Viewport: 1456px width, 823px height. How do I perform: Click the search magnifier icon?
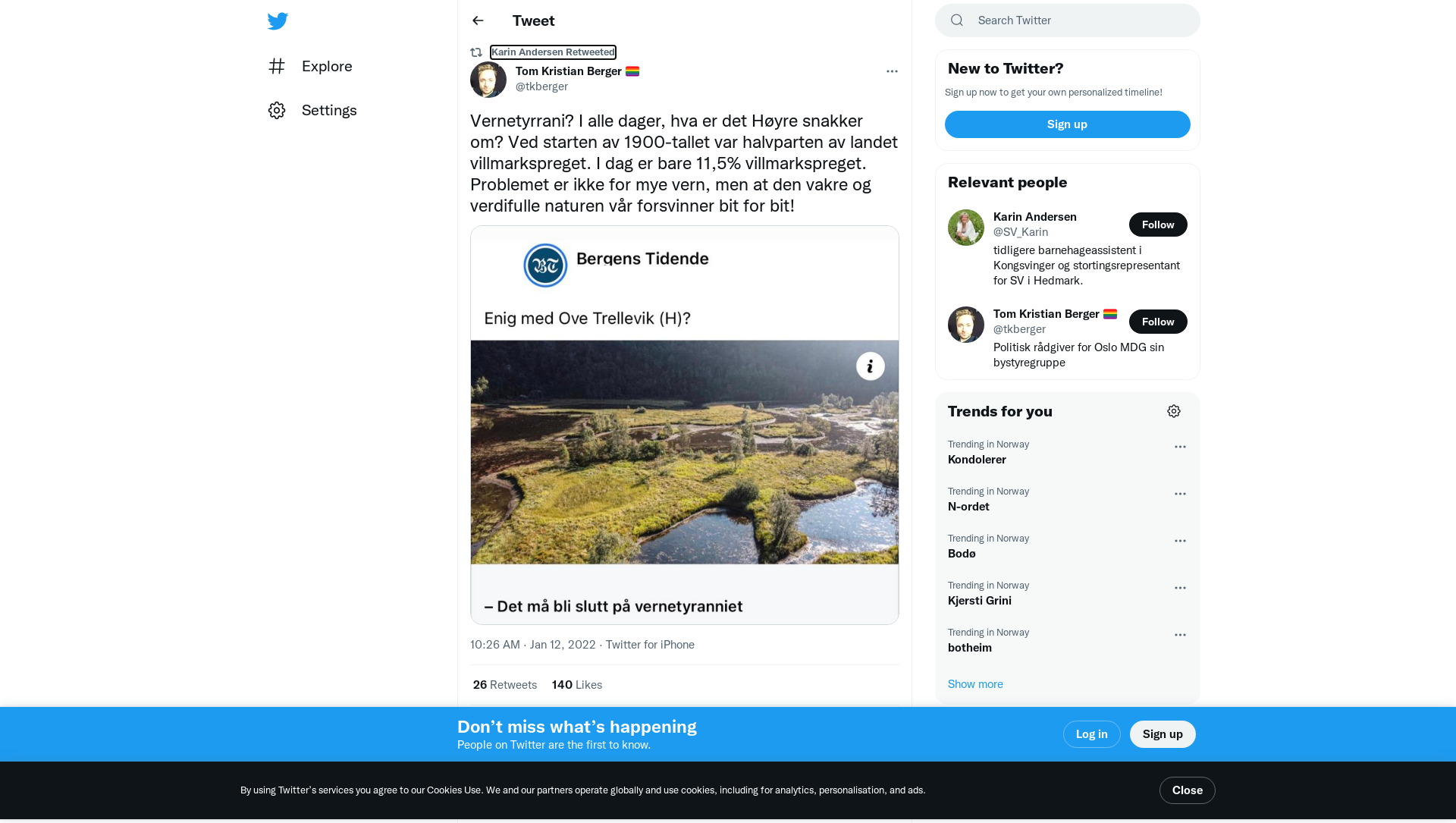coord(957,20)
